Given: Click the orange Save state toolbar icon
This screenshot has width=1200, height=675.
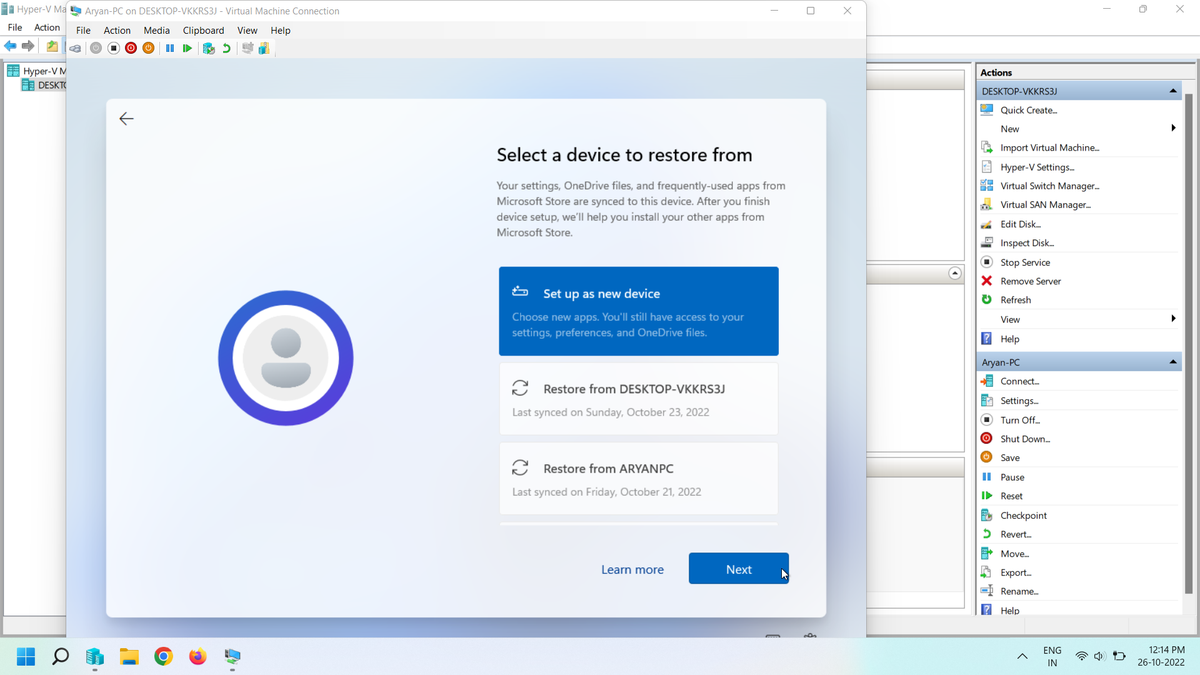Looking at the screenshot, I should click(x=149, y=48).
